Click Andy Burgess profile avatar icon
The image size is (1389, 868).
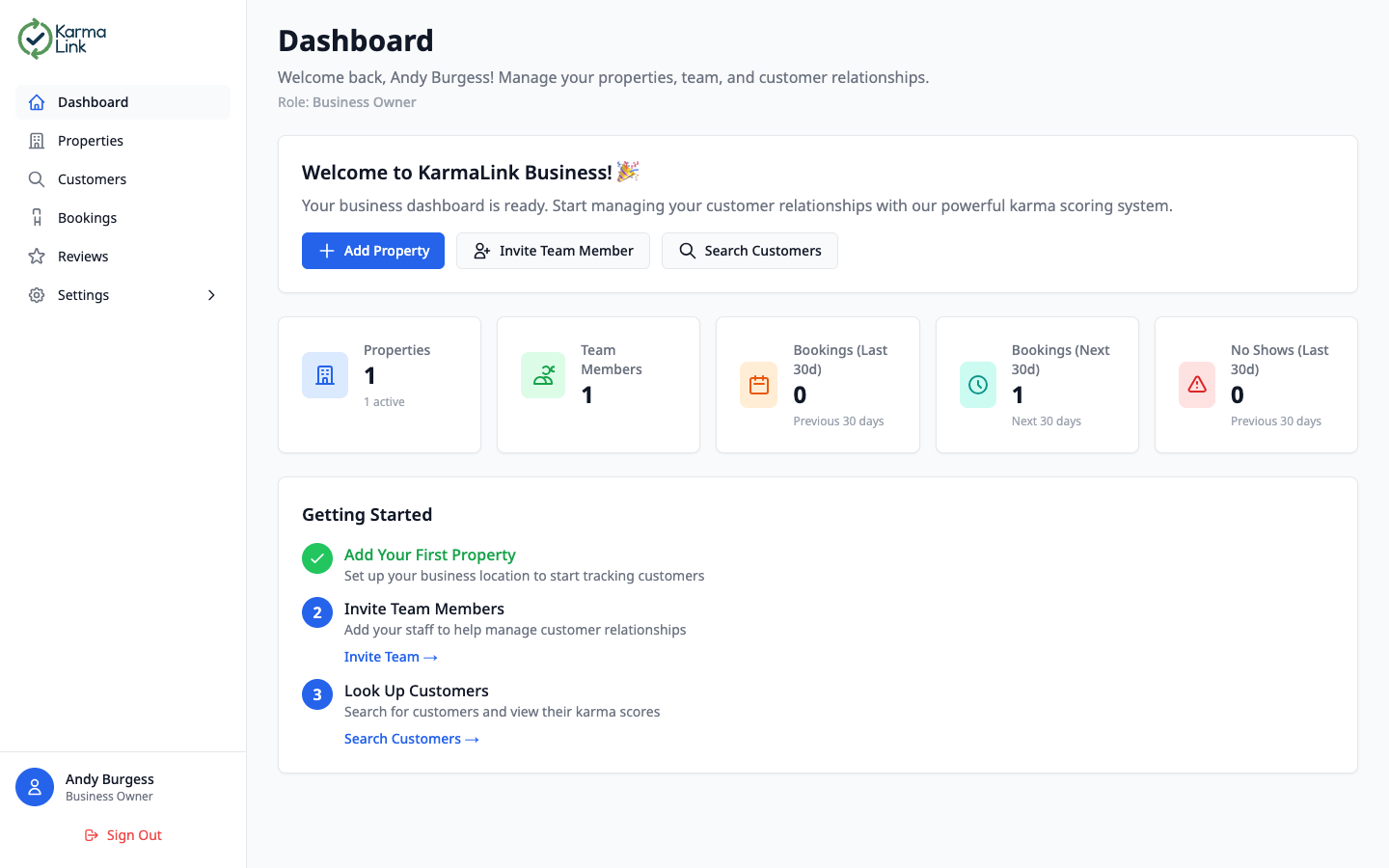click(x=35, y=787)
